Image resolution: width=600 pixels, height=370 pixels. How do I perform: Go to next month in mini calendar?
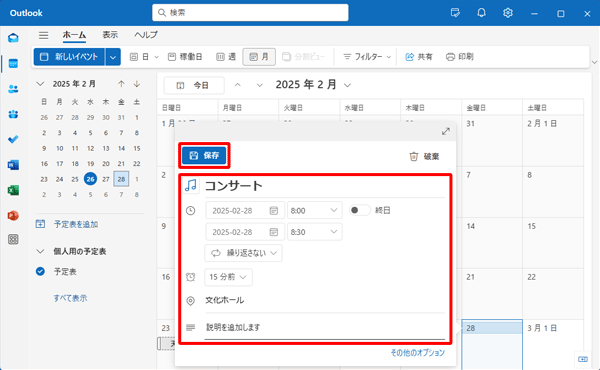coord(137,84)
